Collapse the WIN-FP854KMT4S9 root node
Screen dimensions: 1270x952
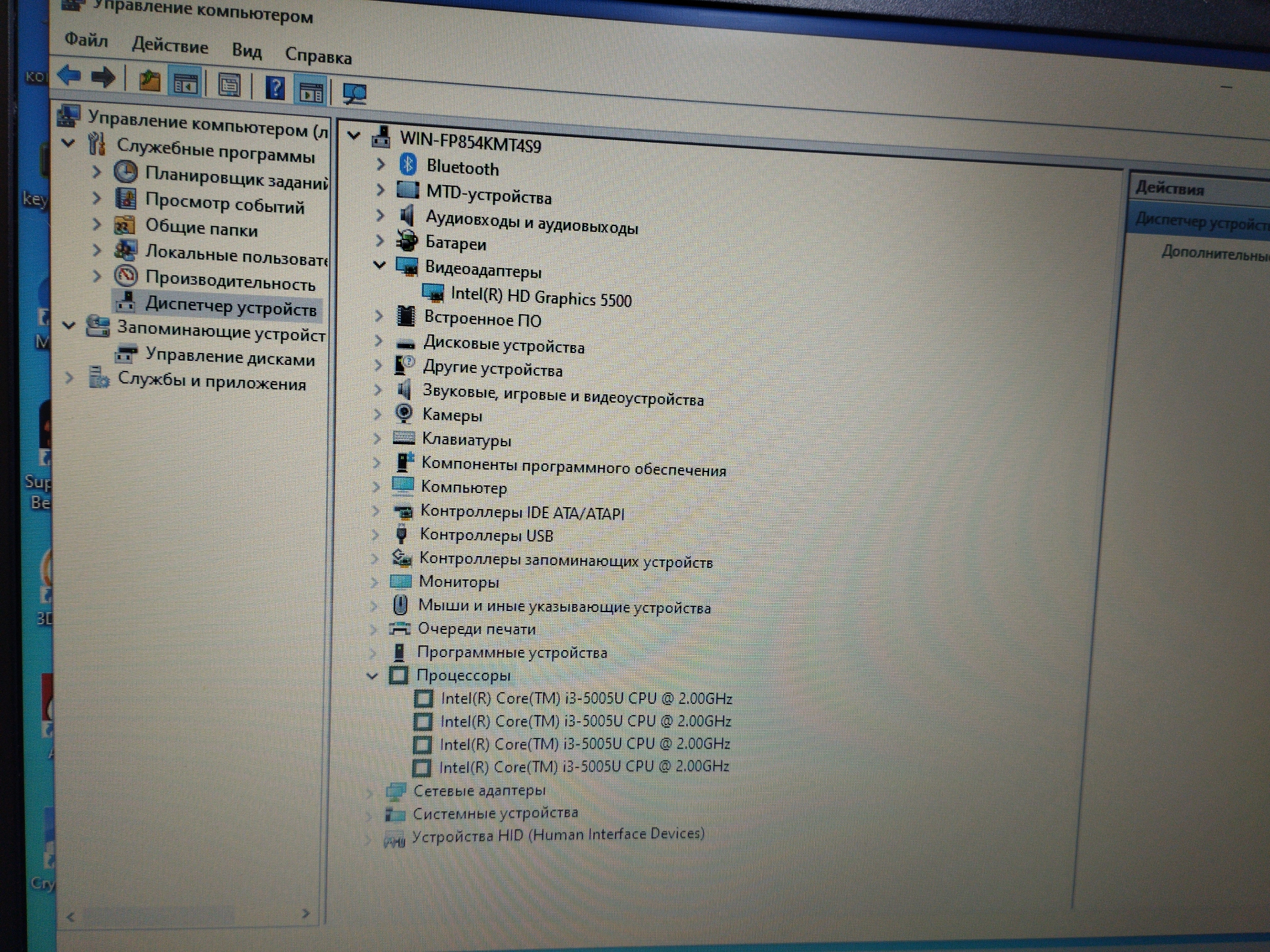coord(354,136)
